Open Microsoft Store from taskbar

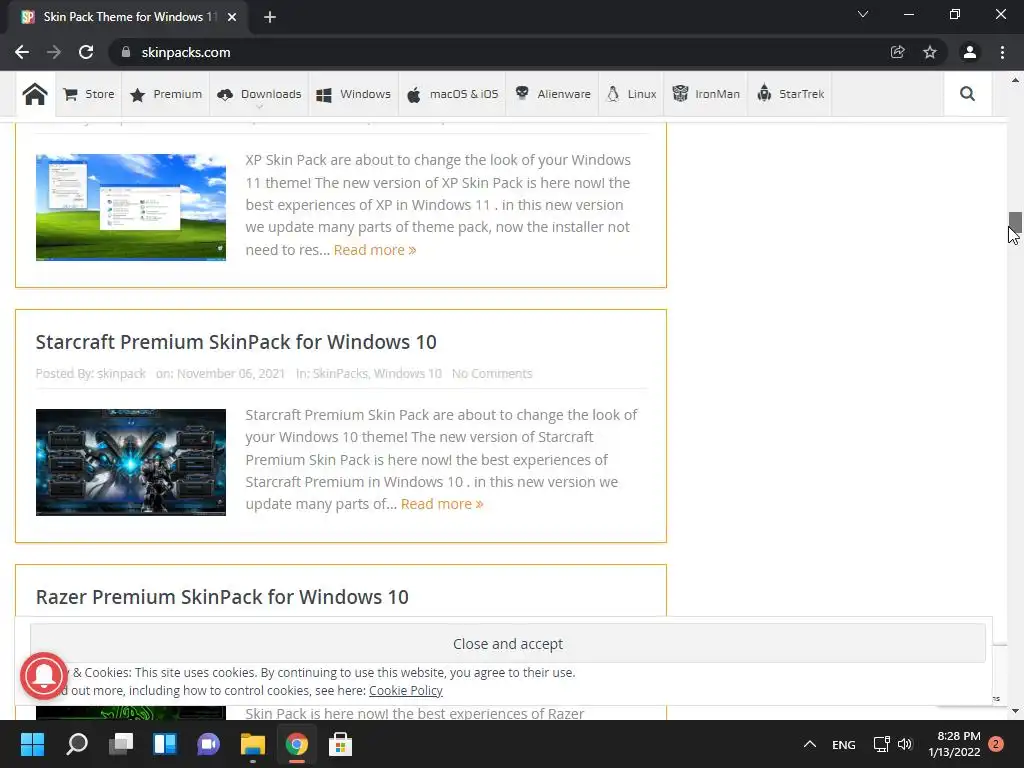(340, 744)
